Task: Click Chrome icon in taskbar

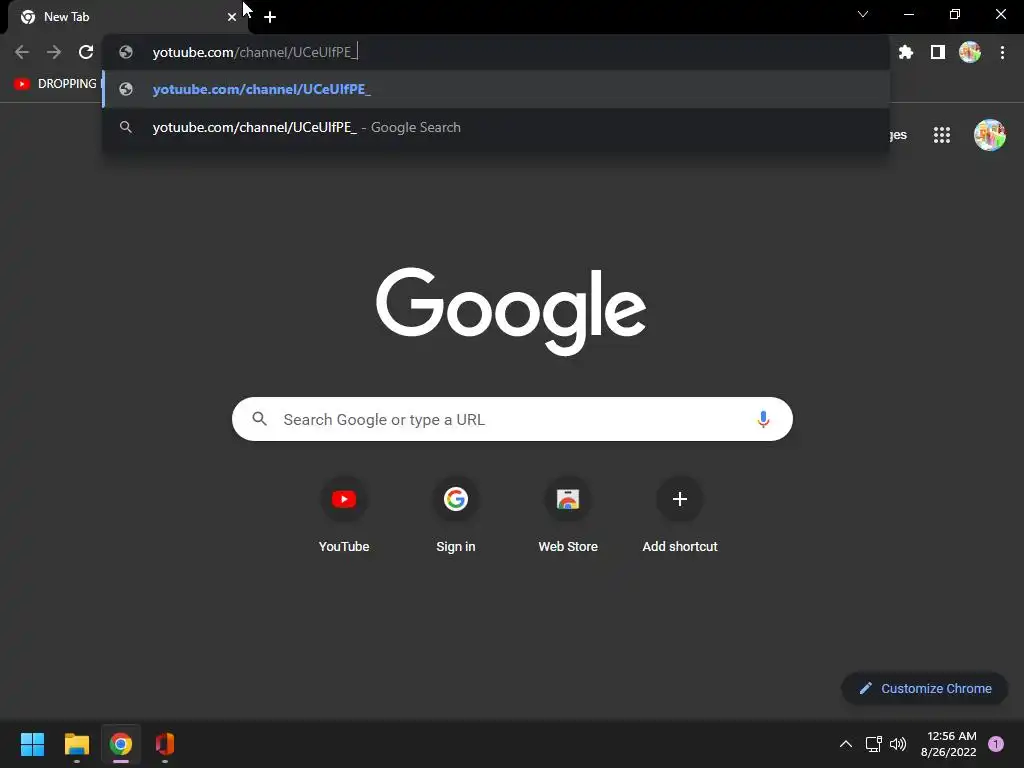Action: pyautogui.click(x=121, y=744)
